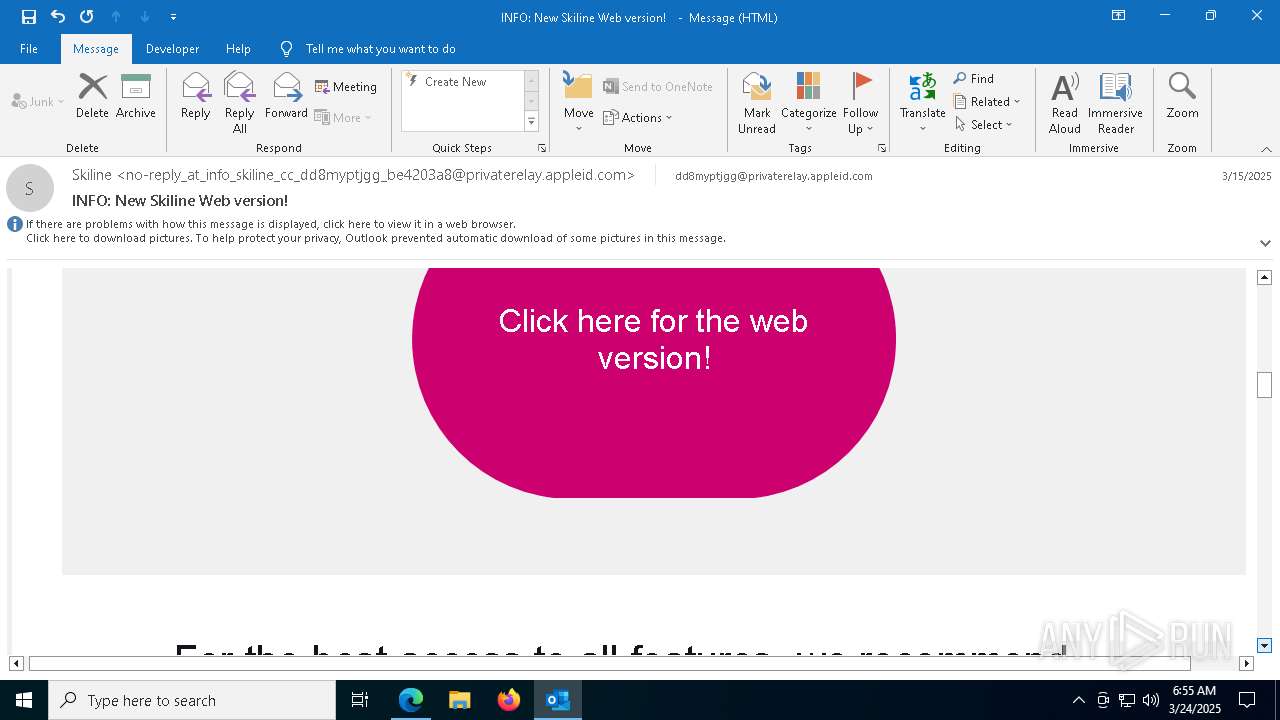Open the Related dropdown
Viewport: 1280px width, 720px height.
[x=987, y=102]
